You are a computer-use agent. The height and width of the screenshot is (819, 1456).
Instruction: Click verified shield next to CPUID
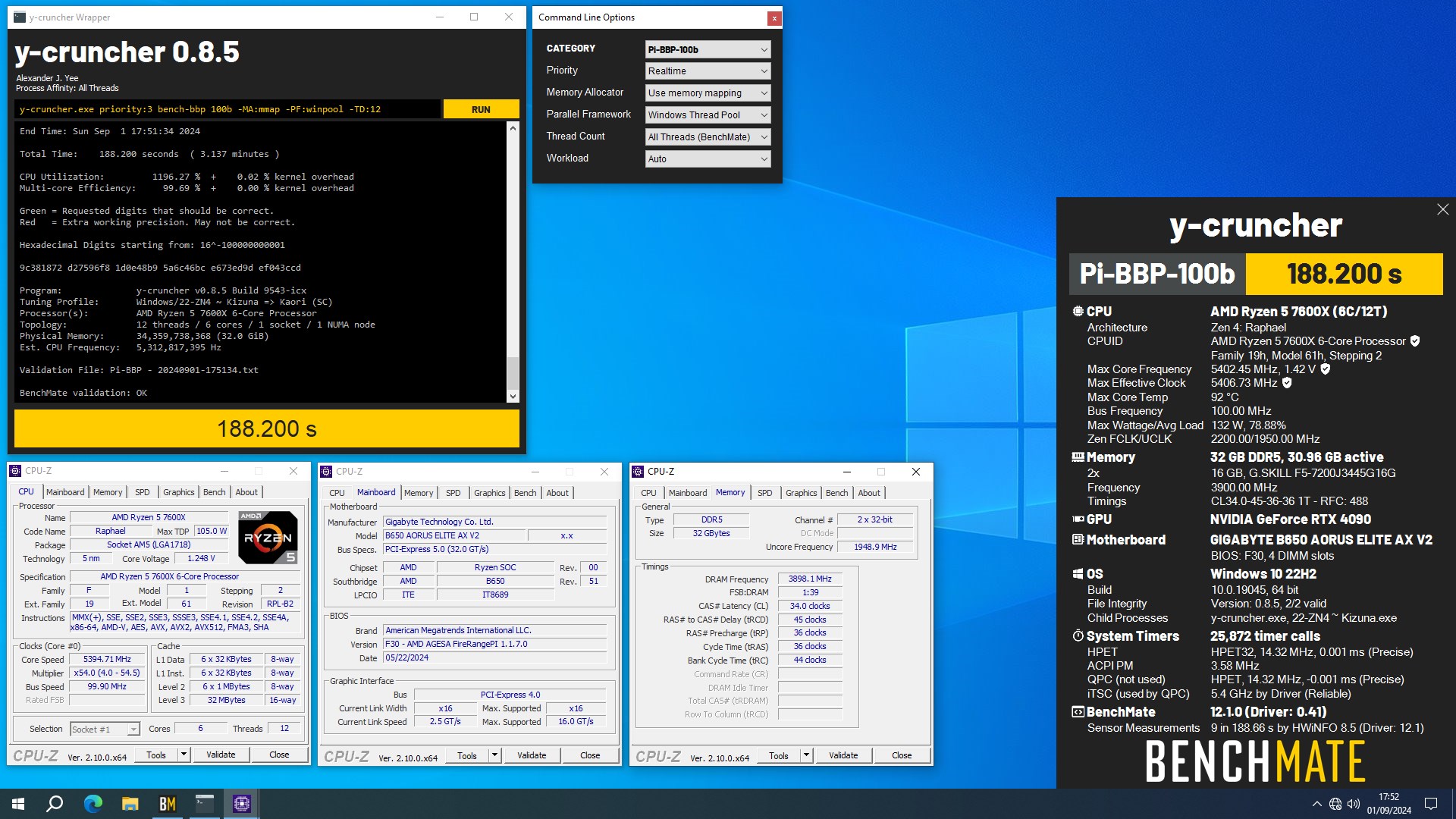[x=1415, y=341]
